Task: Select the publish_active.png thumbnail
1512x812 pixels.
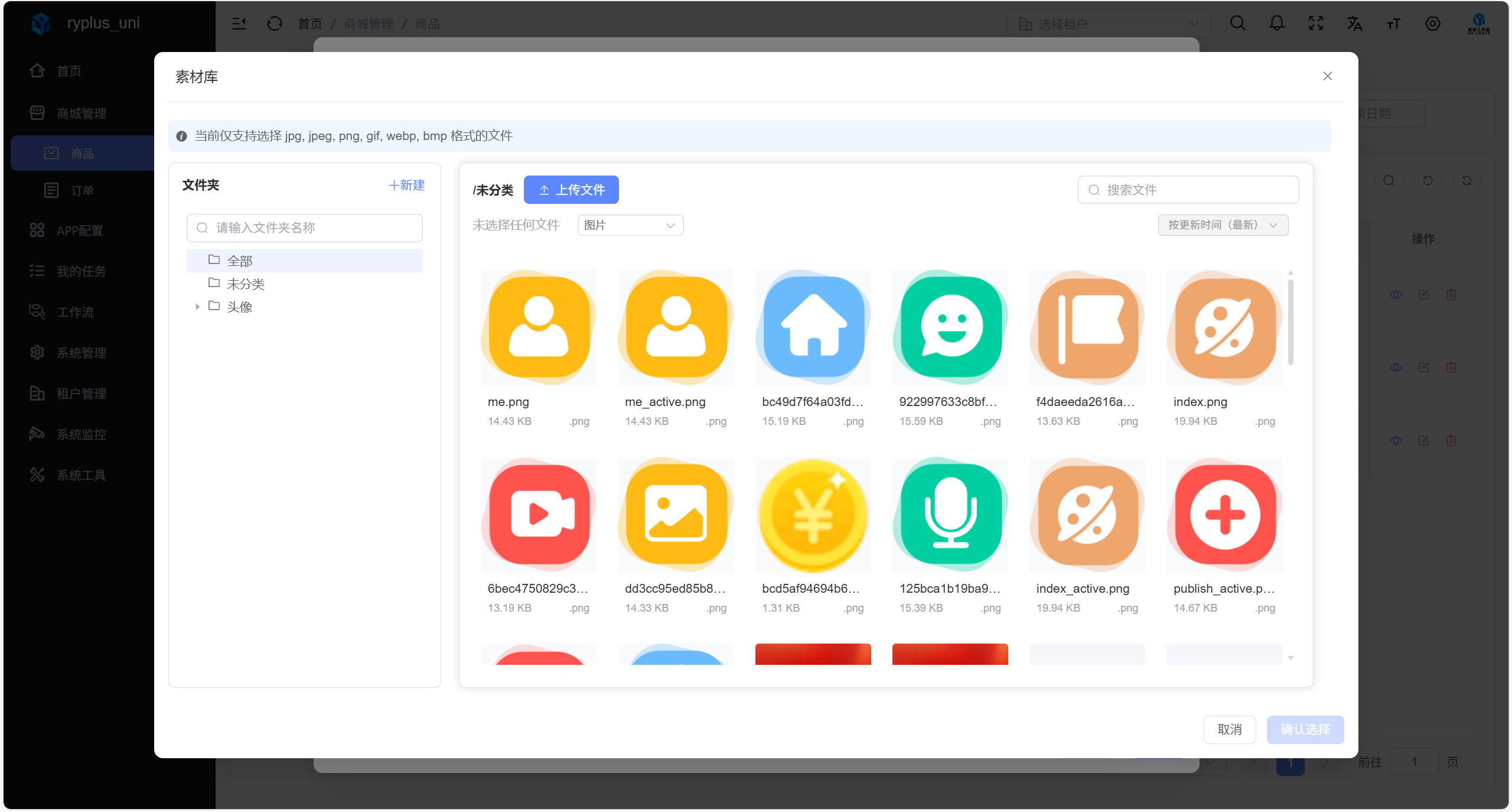Action: click(1224, 514)
